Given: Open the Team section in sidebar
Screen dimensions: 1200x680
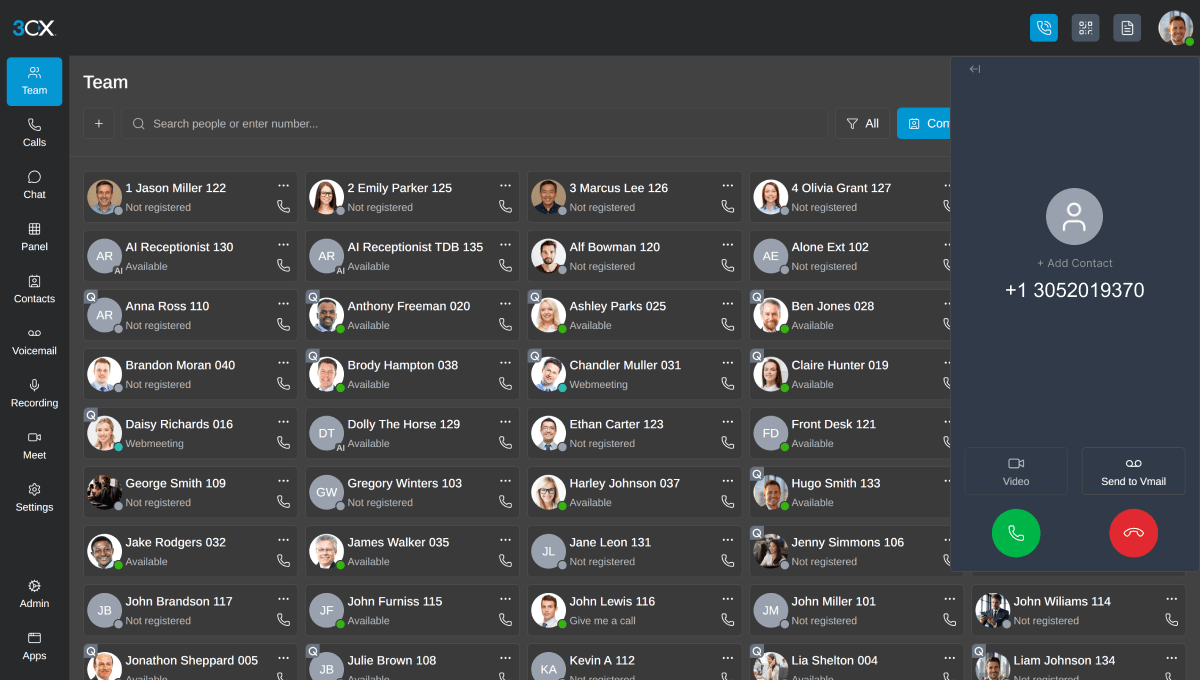Looking at the screenshot, I should click(34, 81).
